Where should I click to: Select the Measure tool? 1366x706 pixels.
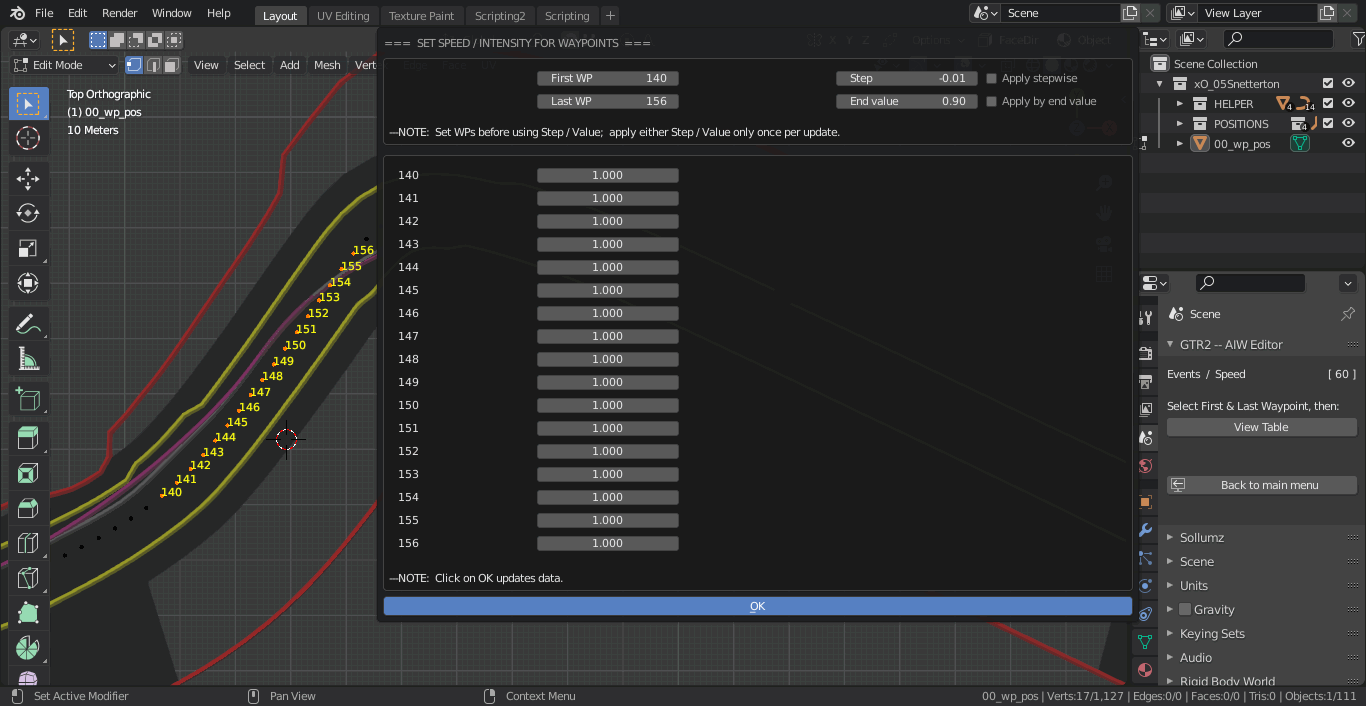(28, 359)
